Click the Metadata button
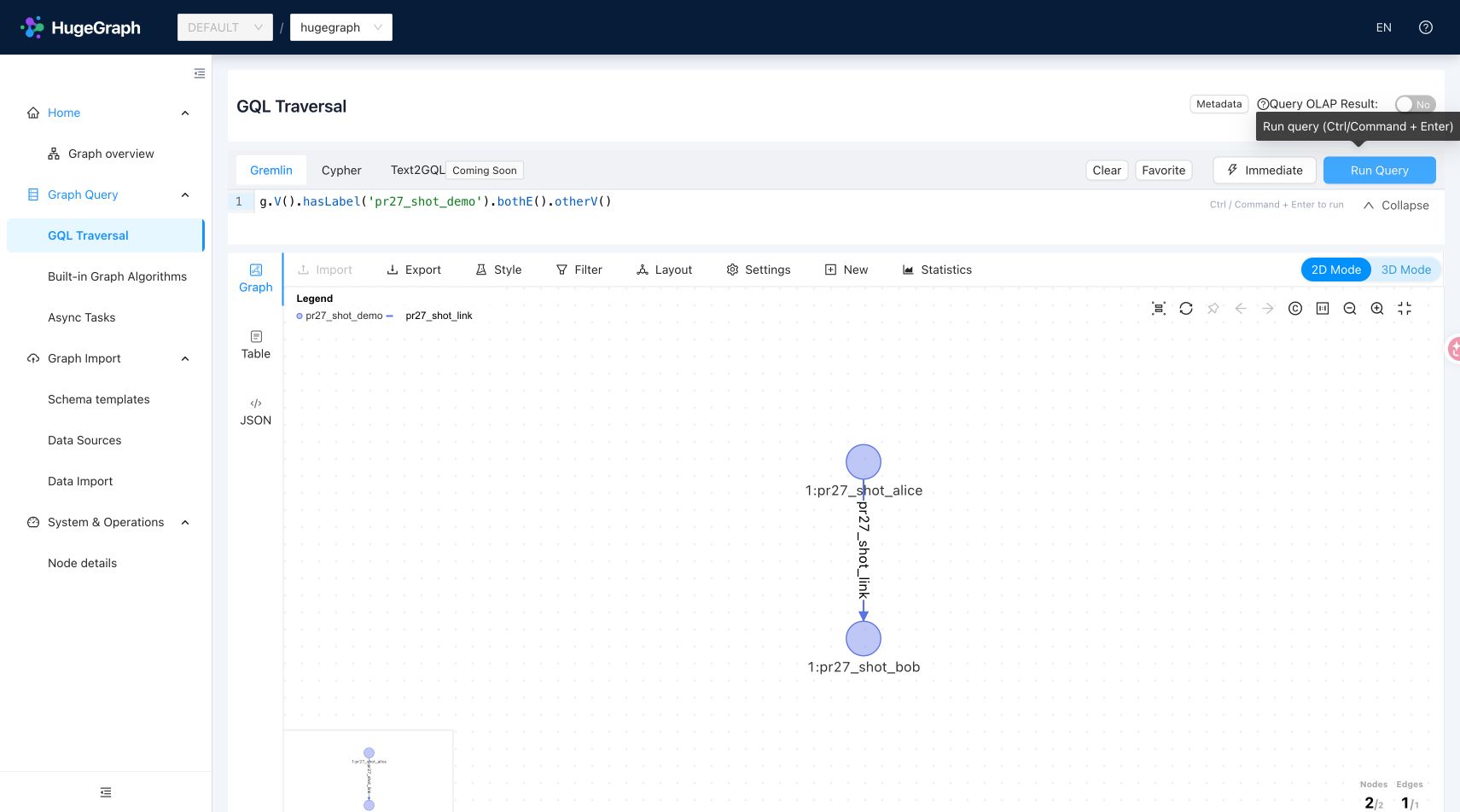The image size is (1460, 812). (x=1219, y=104)
